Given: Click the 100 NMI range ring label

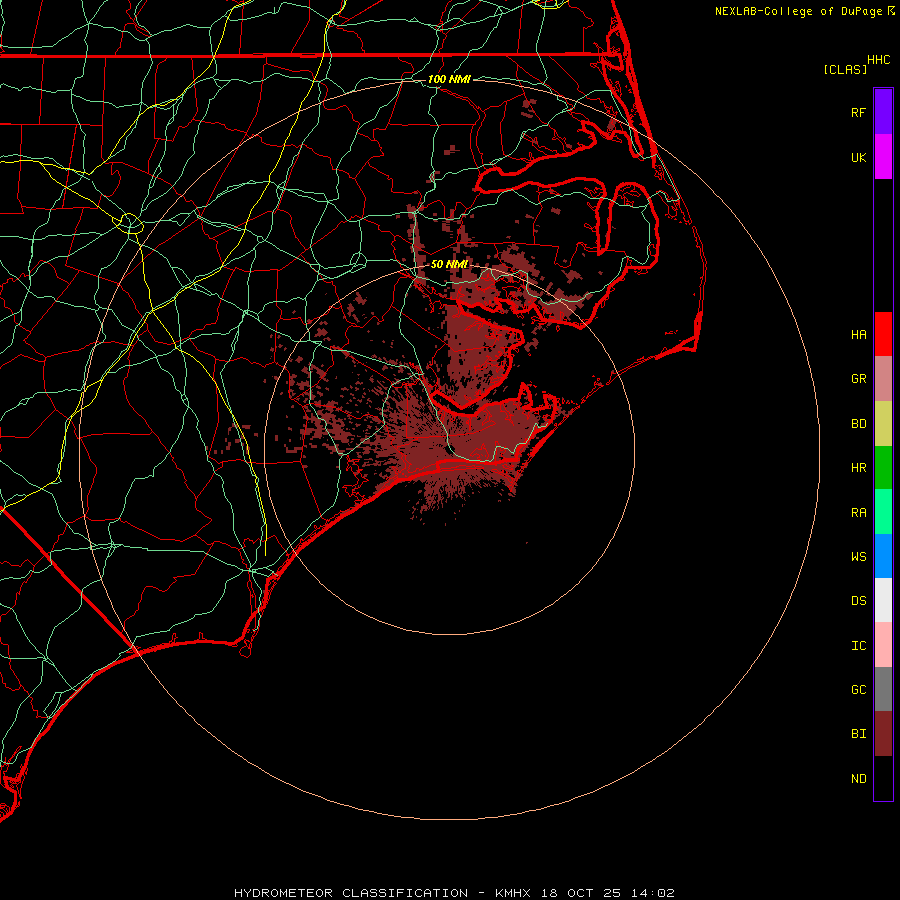Looking at the screenshot, I should (449, 79).
